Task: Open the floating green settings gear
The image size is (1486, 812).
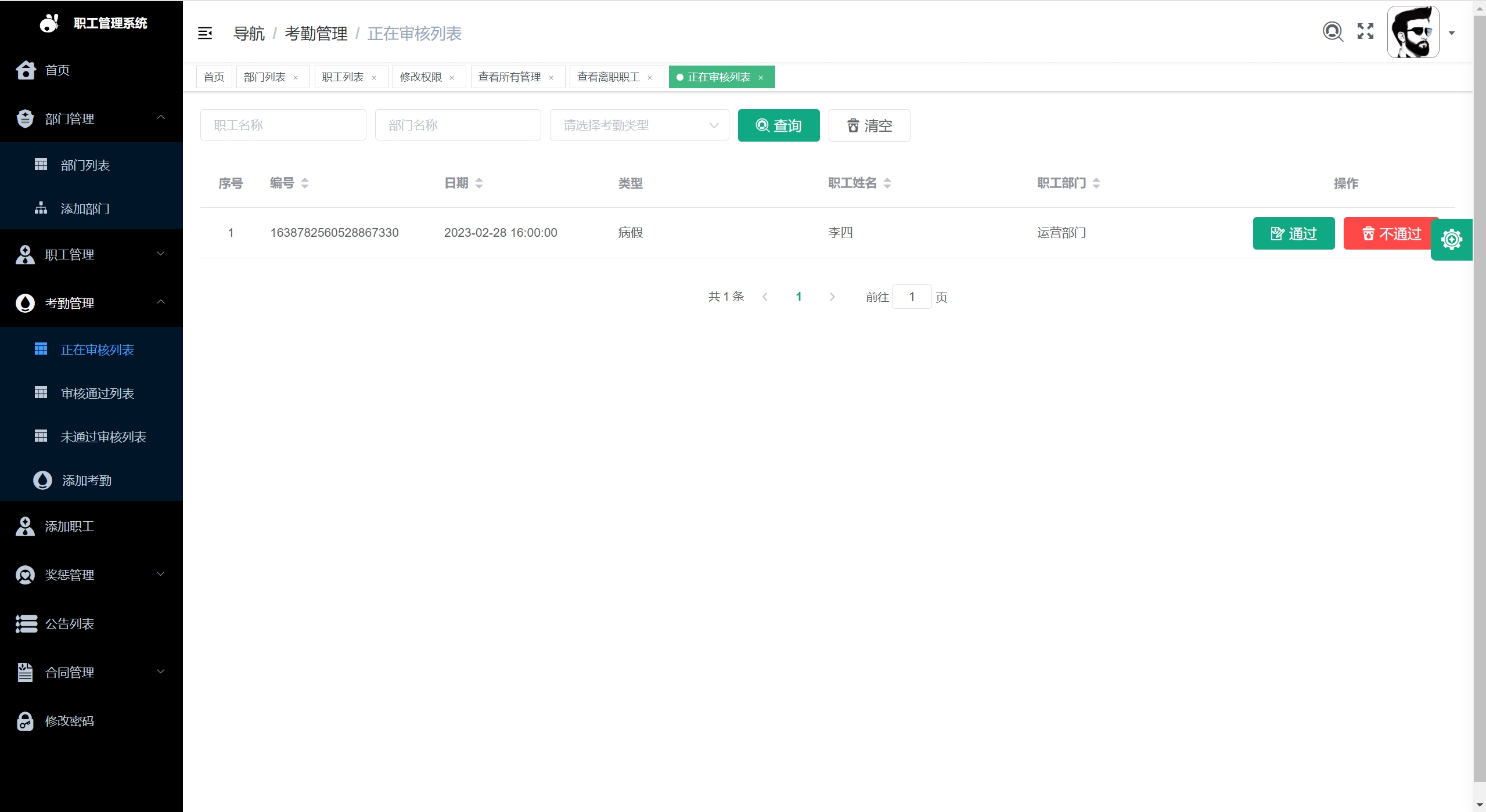Action: pos(1451,239)
